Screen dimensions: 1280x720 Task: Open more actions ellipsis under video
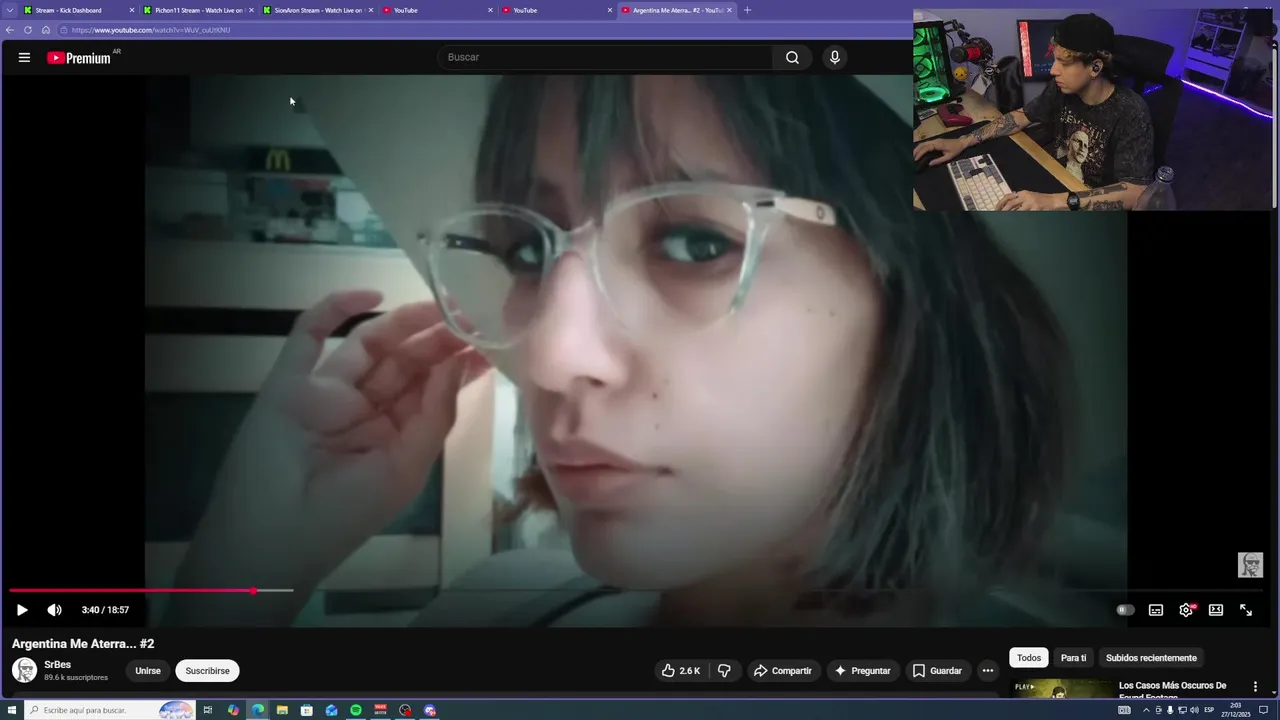click(988, 671)
